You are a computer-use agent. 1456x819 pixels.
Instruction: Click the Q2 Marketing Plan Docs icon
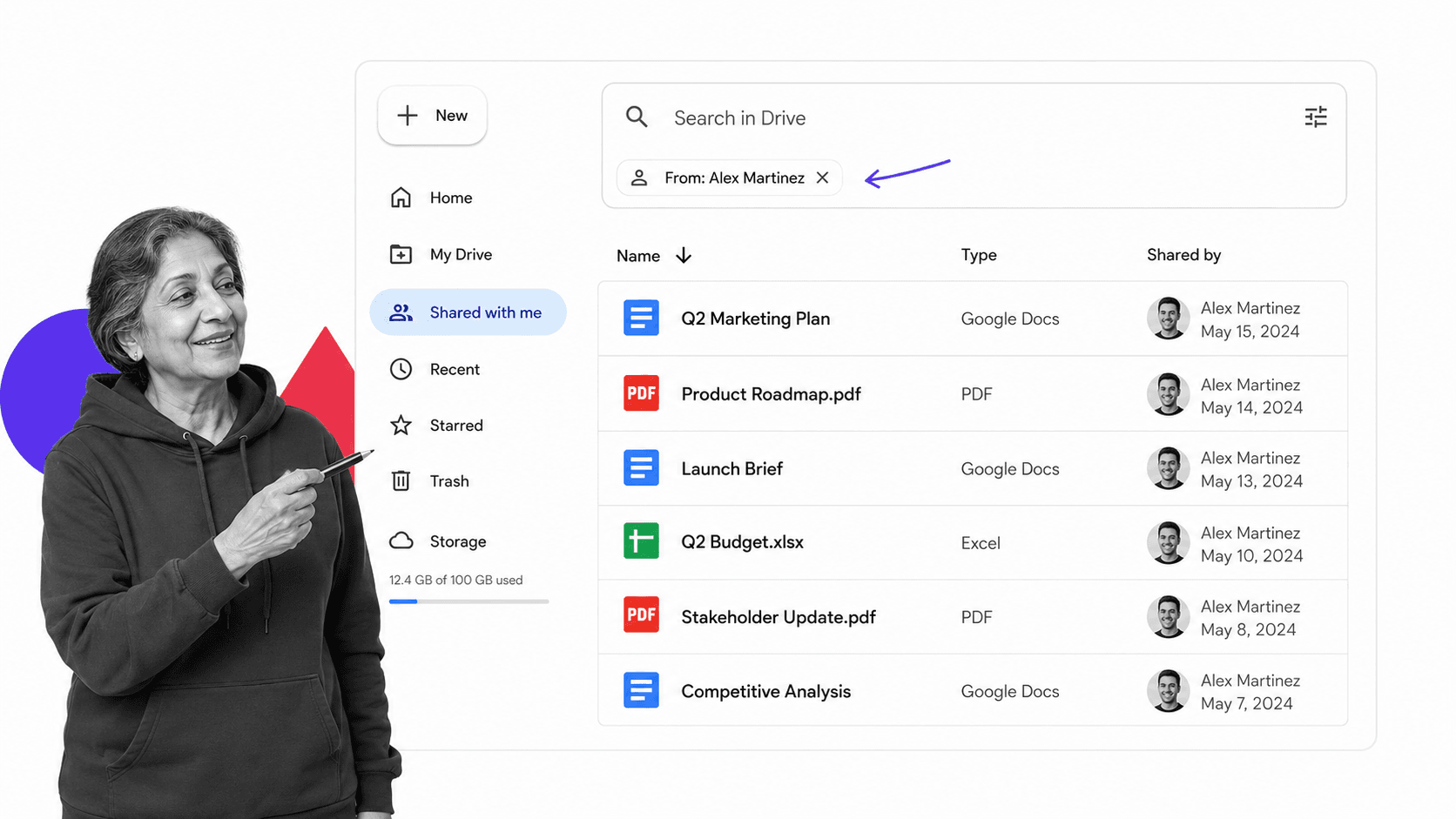coord(641,318)
